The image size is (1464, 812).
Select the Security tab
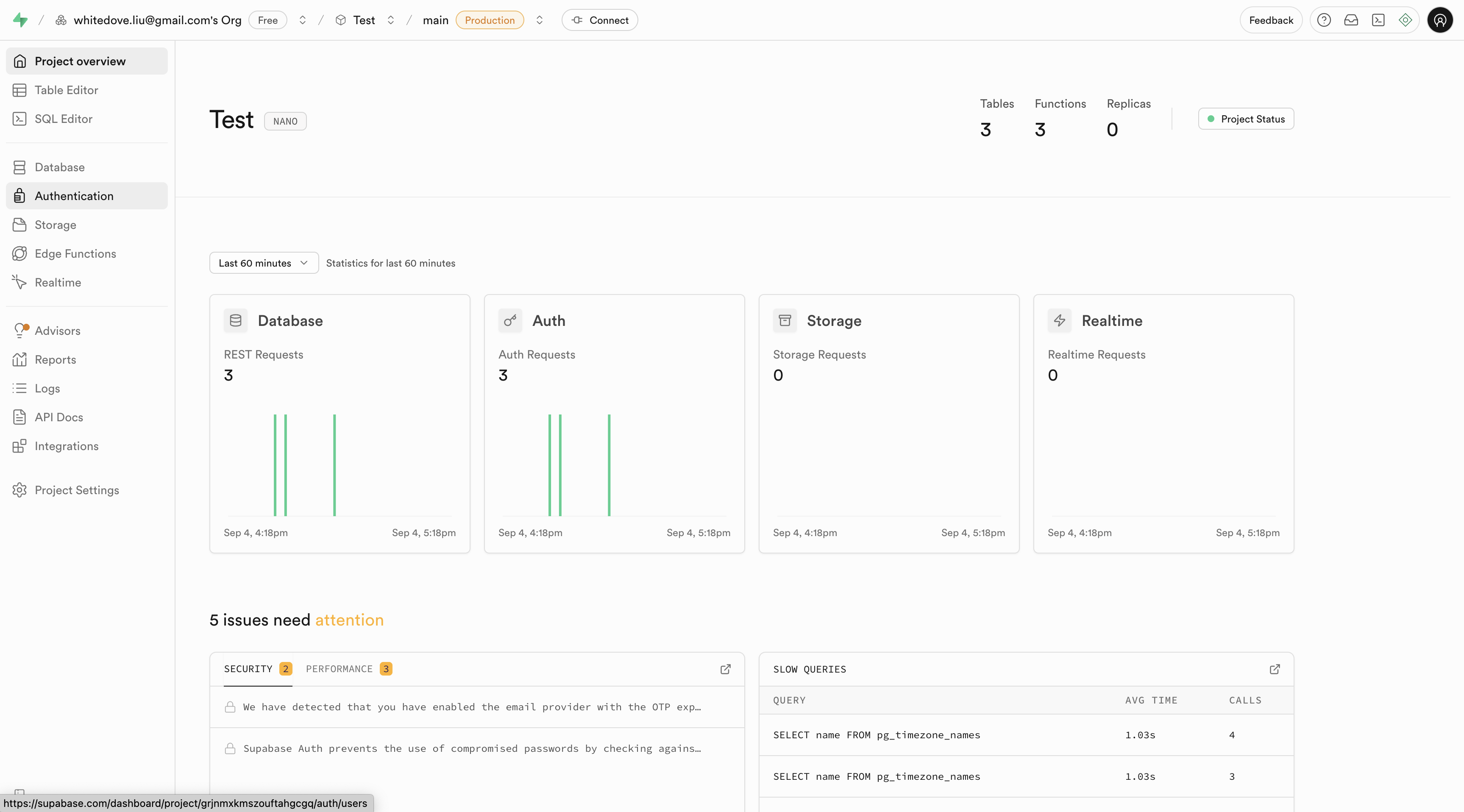point(257,669)
